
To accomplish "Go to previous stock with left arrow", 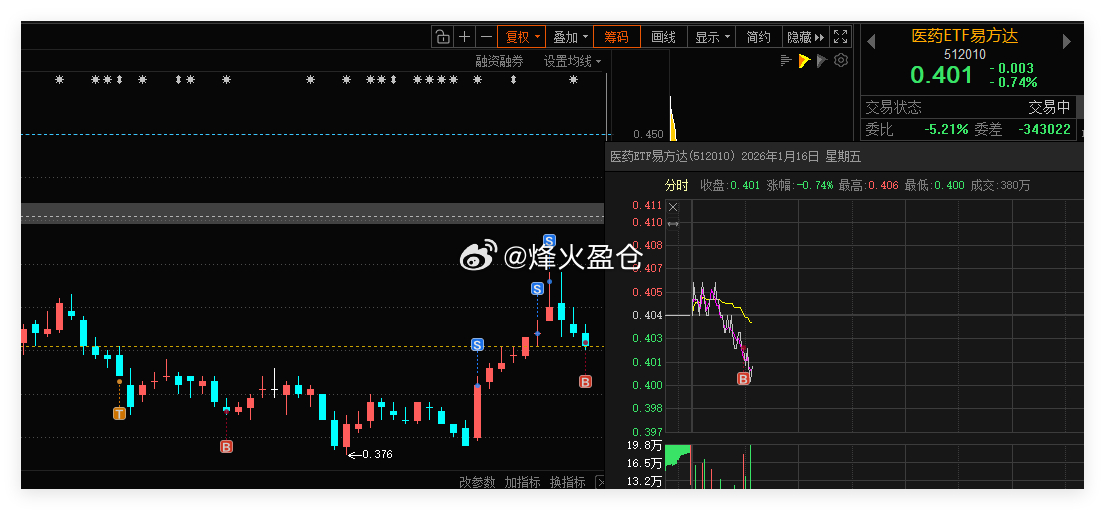I will [871, 42].
